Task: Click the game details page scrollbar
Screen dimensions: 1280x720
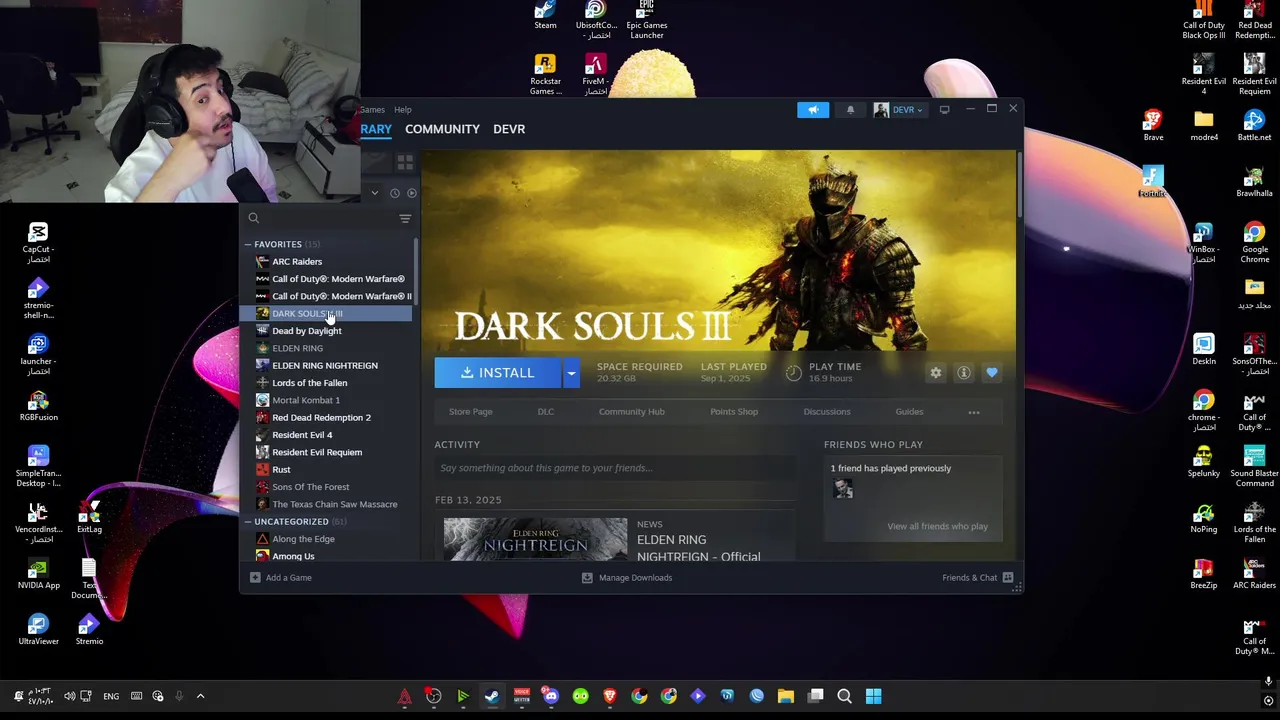Action: (1018, 185)
